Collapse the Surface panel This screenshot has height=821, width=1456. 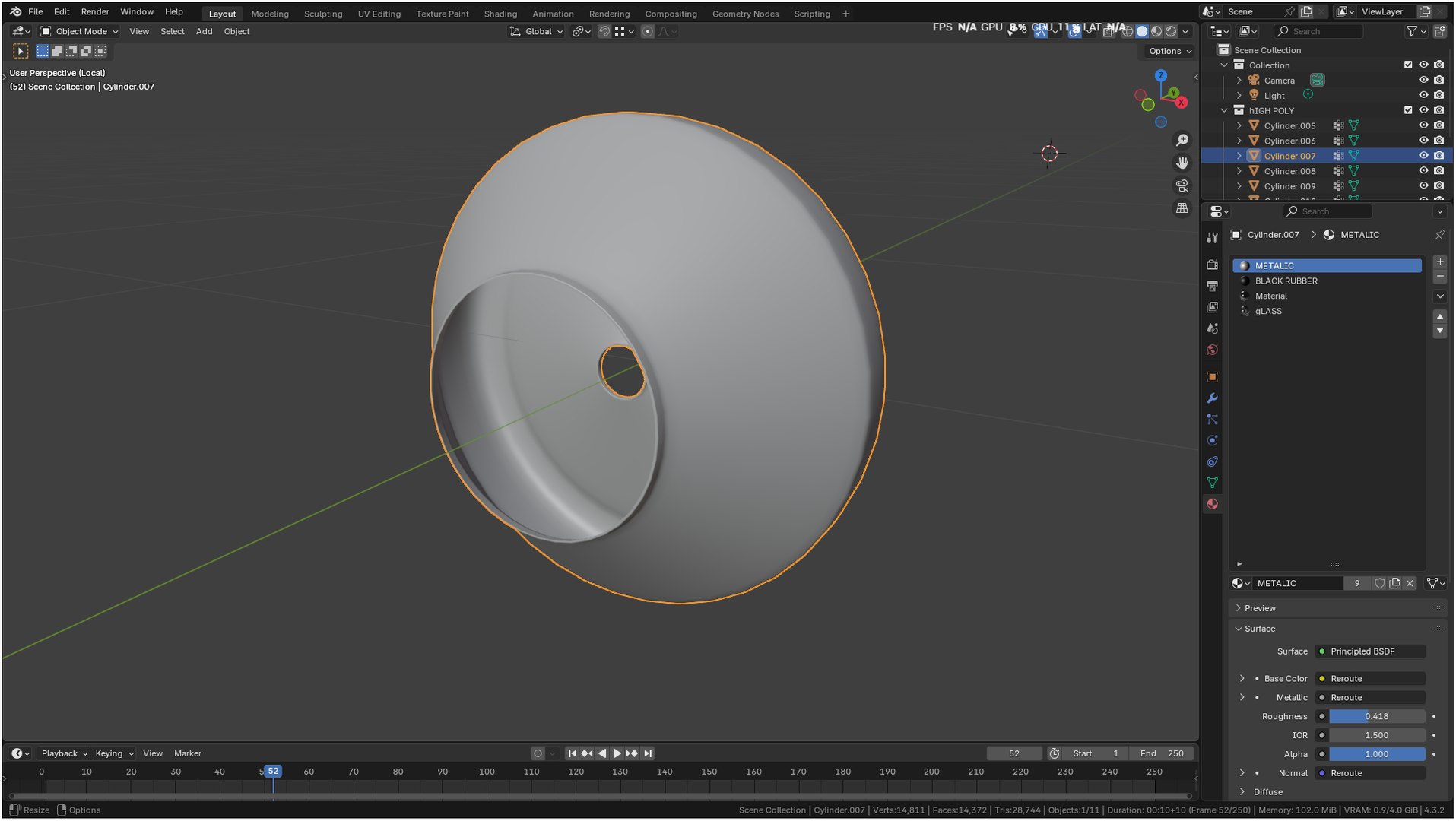click(x=1259, y=629)
